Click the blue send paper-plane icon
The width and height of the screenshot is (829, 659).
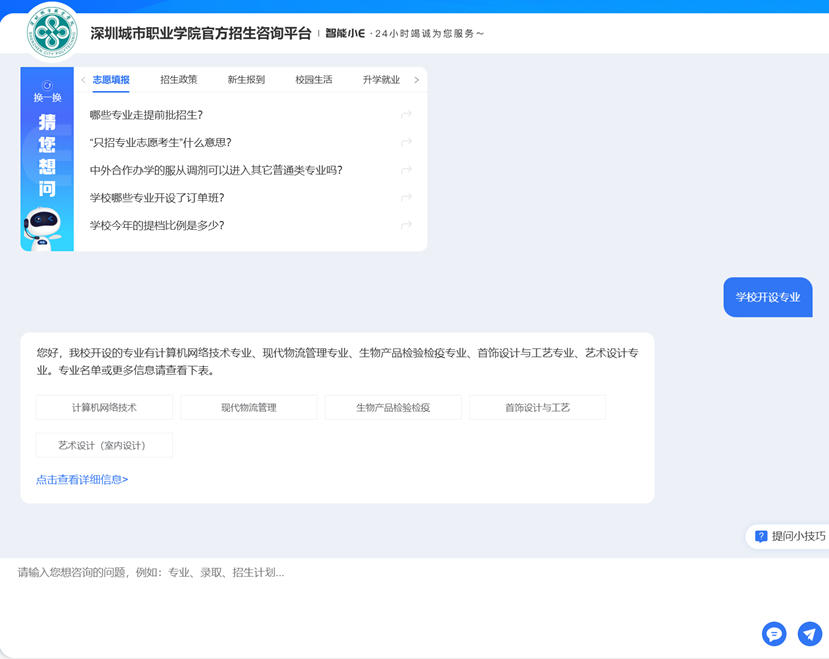809,633
